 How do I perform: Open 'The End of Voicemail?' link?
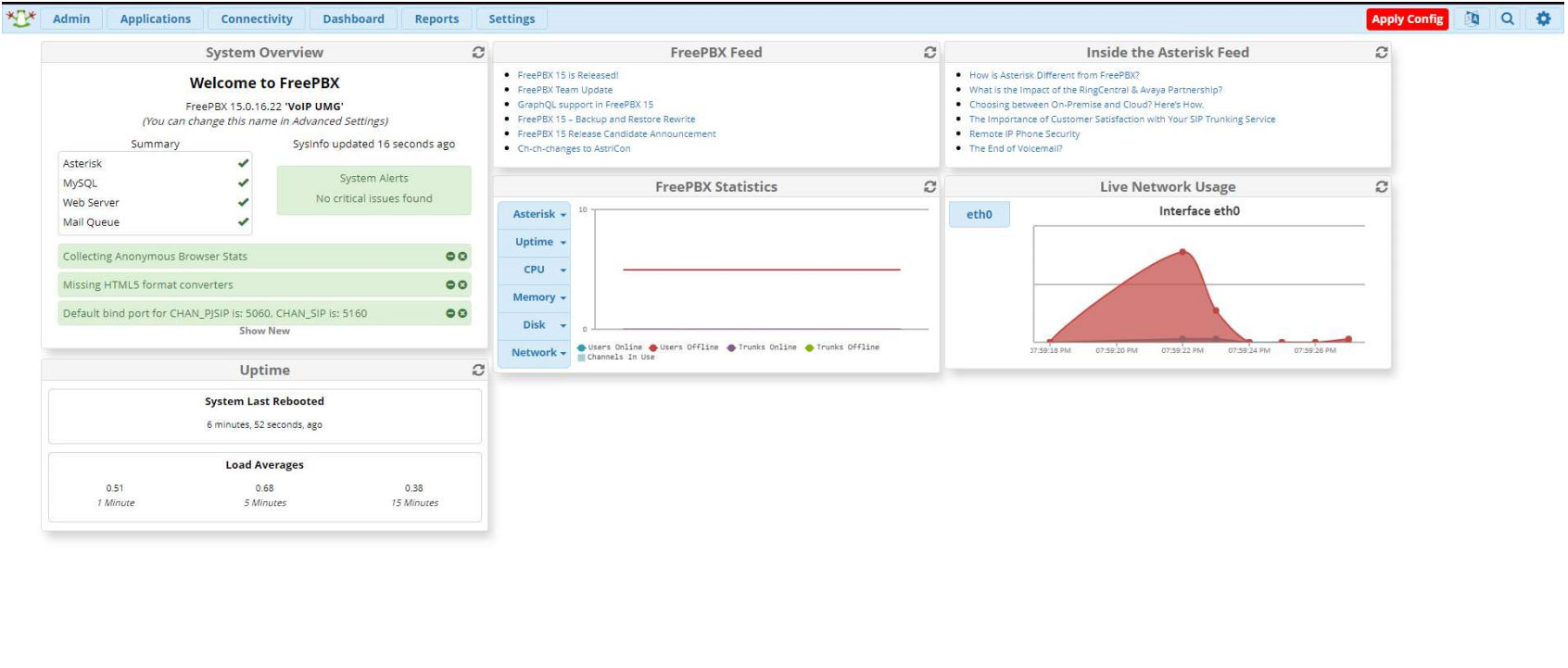click(x=1016, y=148)
